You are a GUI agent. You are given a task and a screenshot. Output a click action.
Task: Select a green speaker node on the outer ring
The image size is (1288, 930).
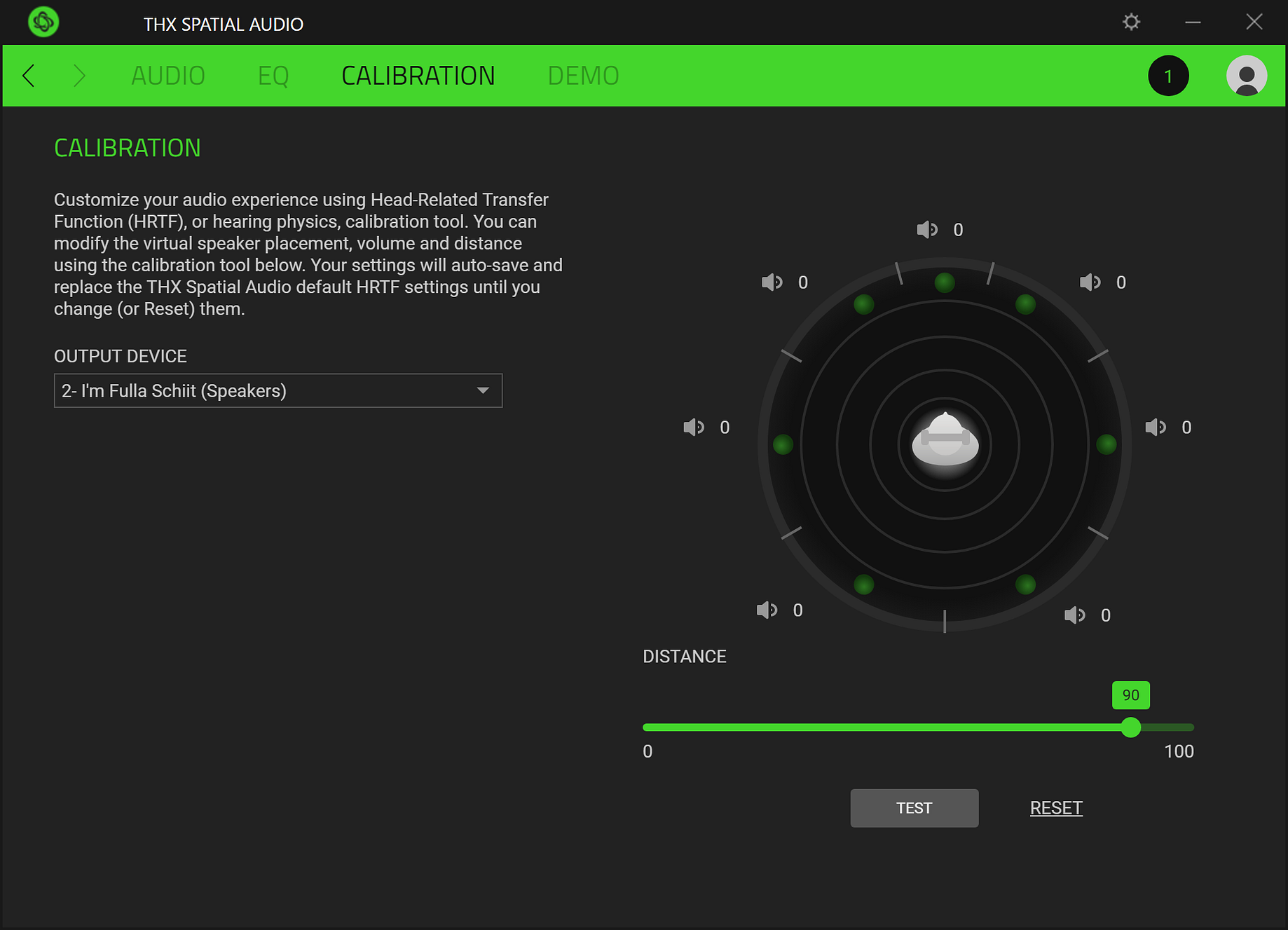coord(944,282)
